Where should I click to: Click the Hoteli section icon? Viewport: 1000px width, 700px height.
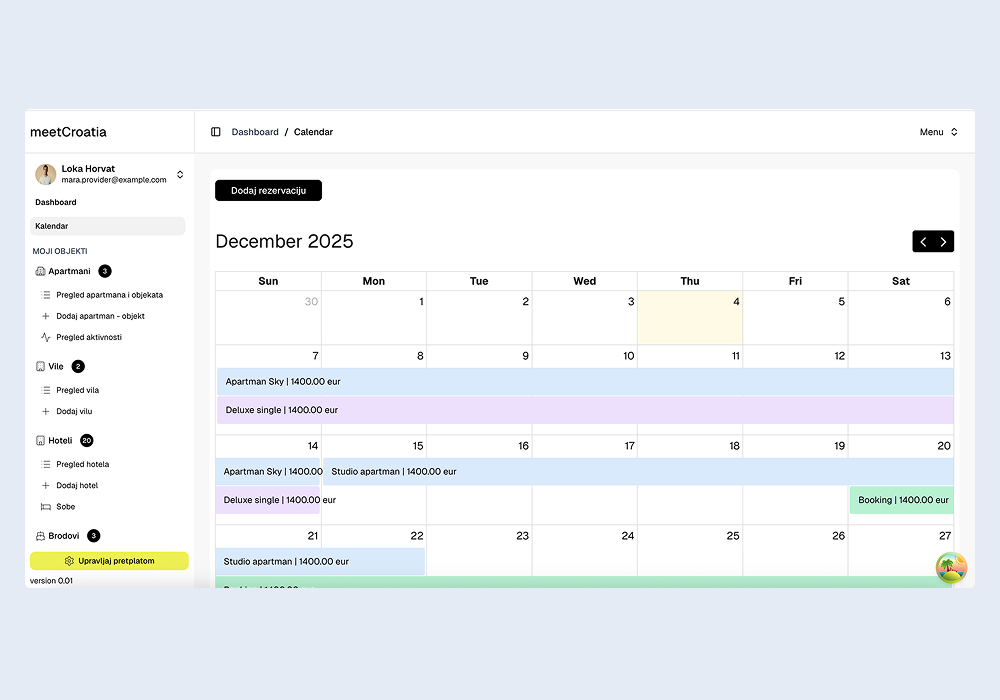pyautogui.click(x=40, y=441)
